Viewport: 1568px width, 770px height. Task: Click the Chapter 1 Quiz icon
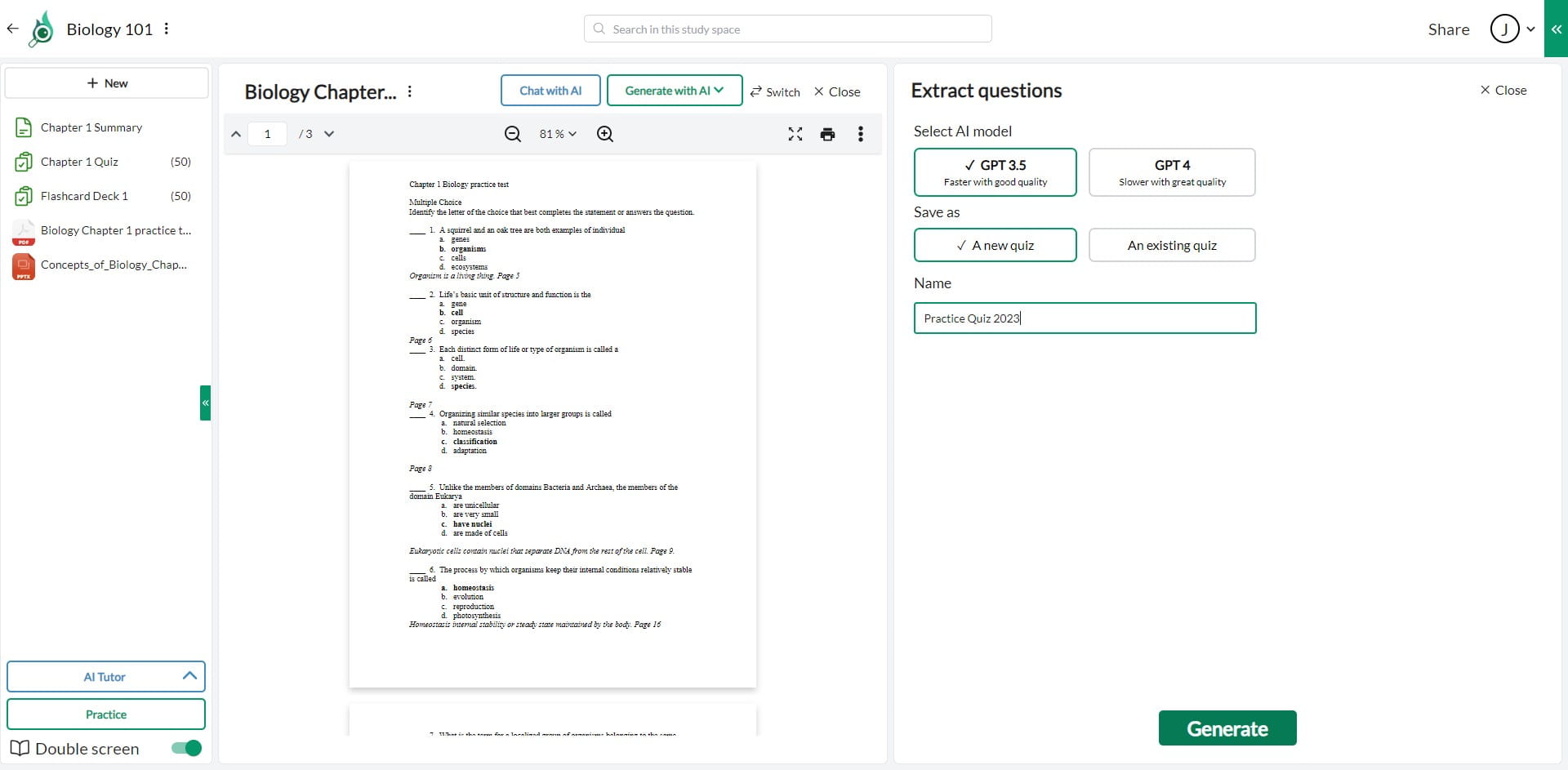(24, 162)
